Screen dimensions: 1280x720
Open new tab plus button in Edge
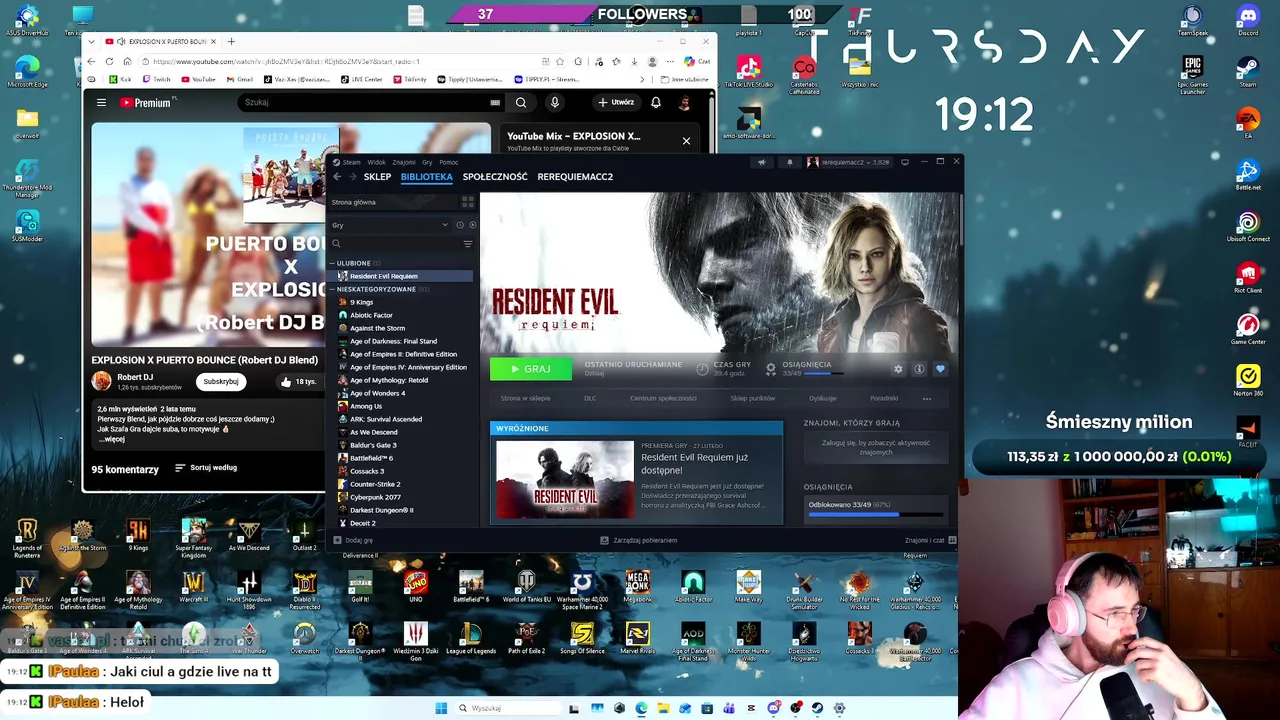(231, 41)
